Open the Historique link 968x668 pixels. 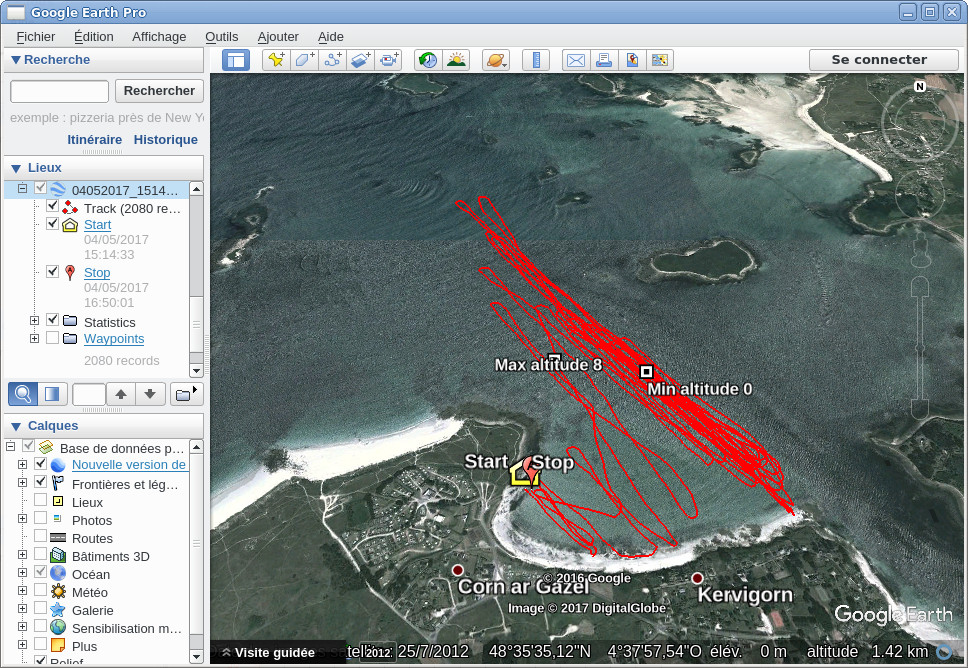pos(165,140)
